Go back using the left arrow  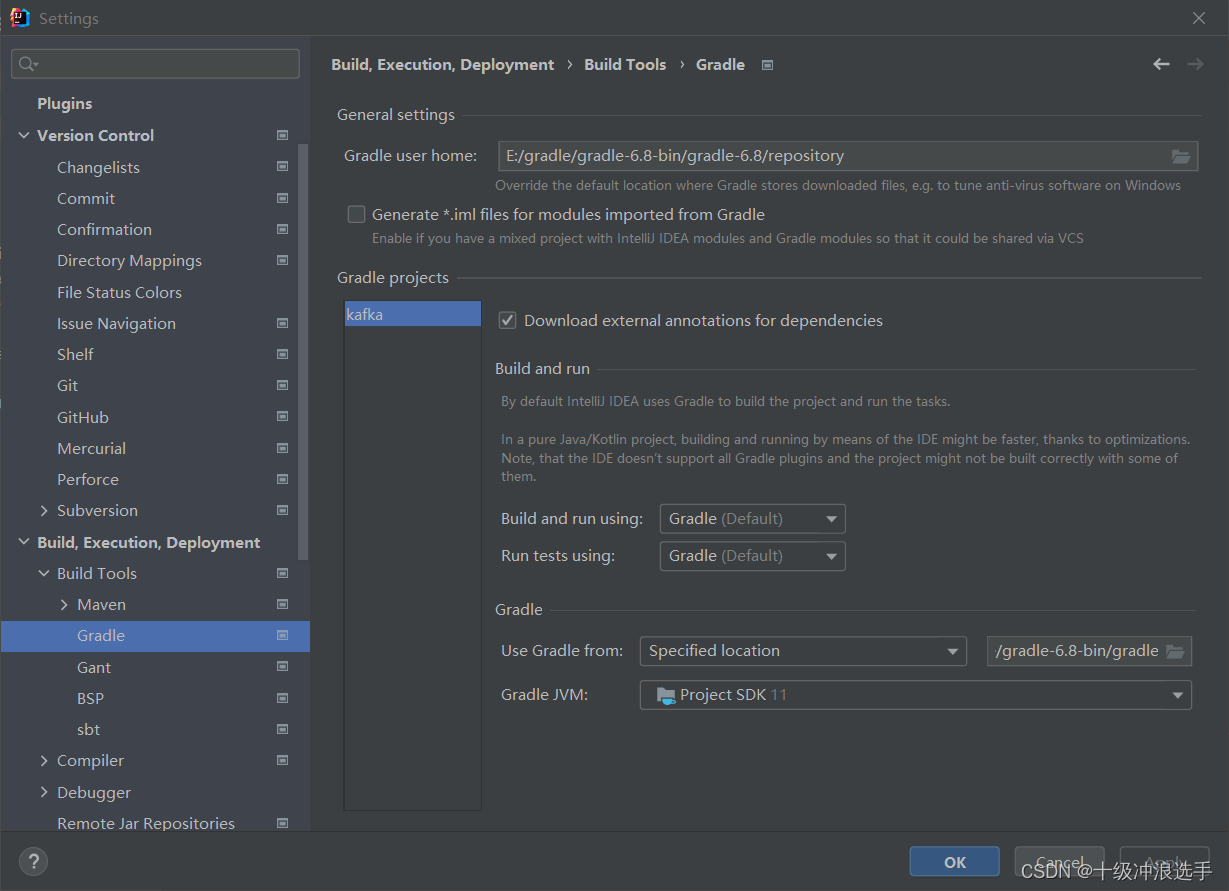click(x=1161, y=64)
